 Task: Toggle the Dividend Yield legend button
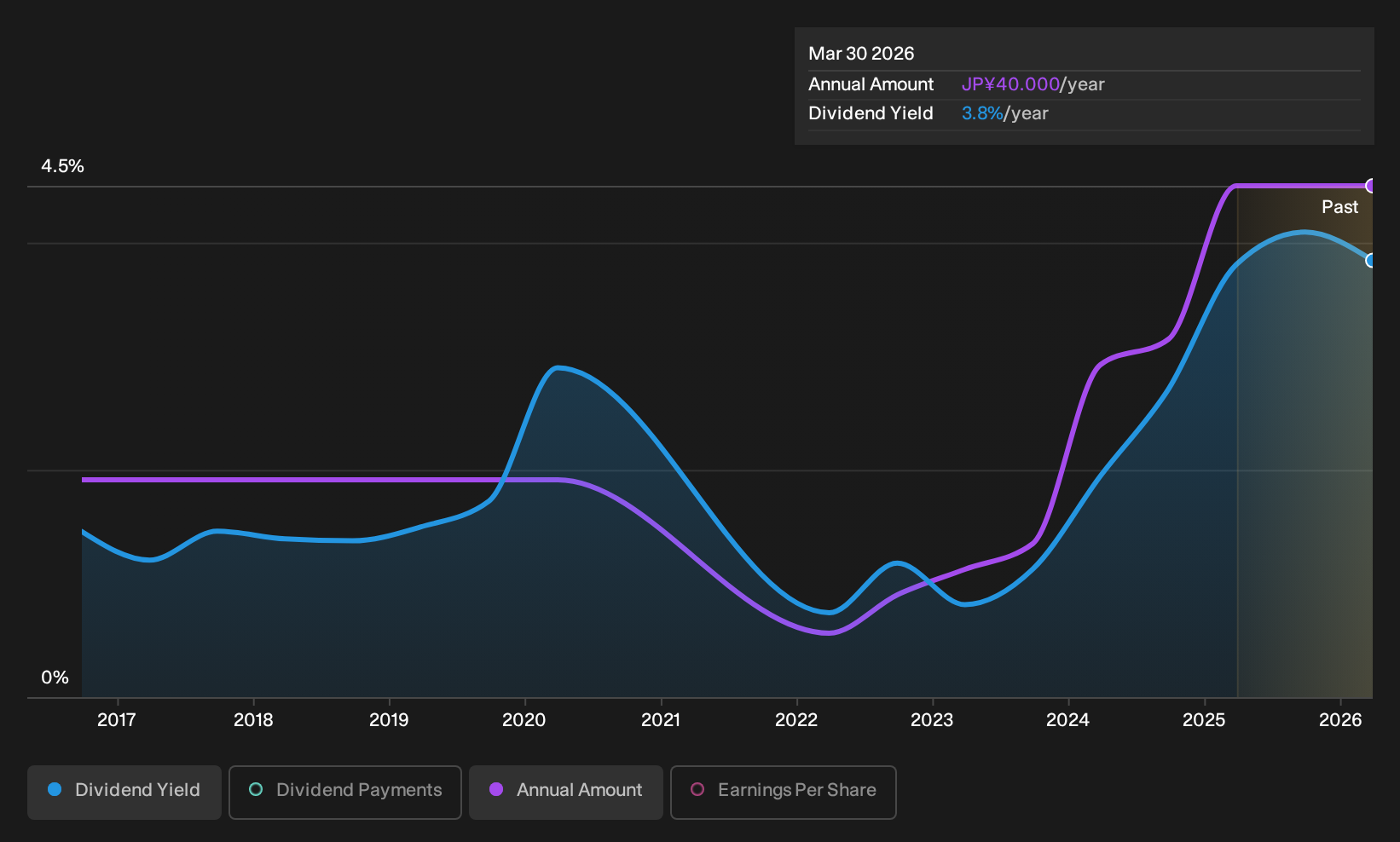pos(124,792)
